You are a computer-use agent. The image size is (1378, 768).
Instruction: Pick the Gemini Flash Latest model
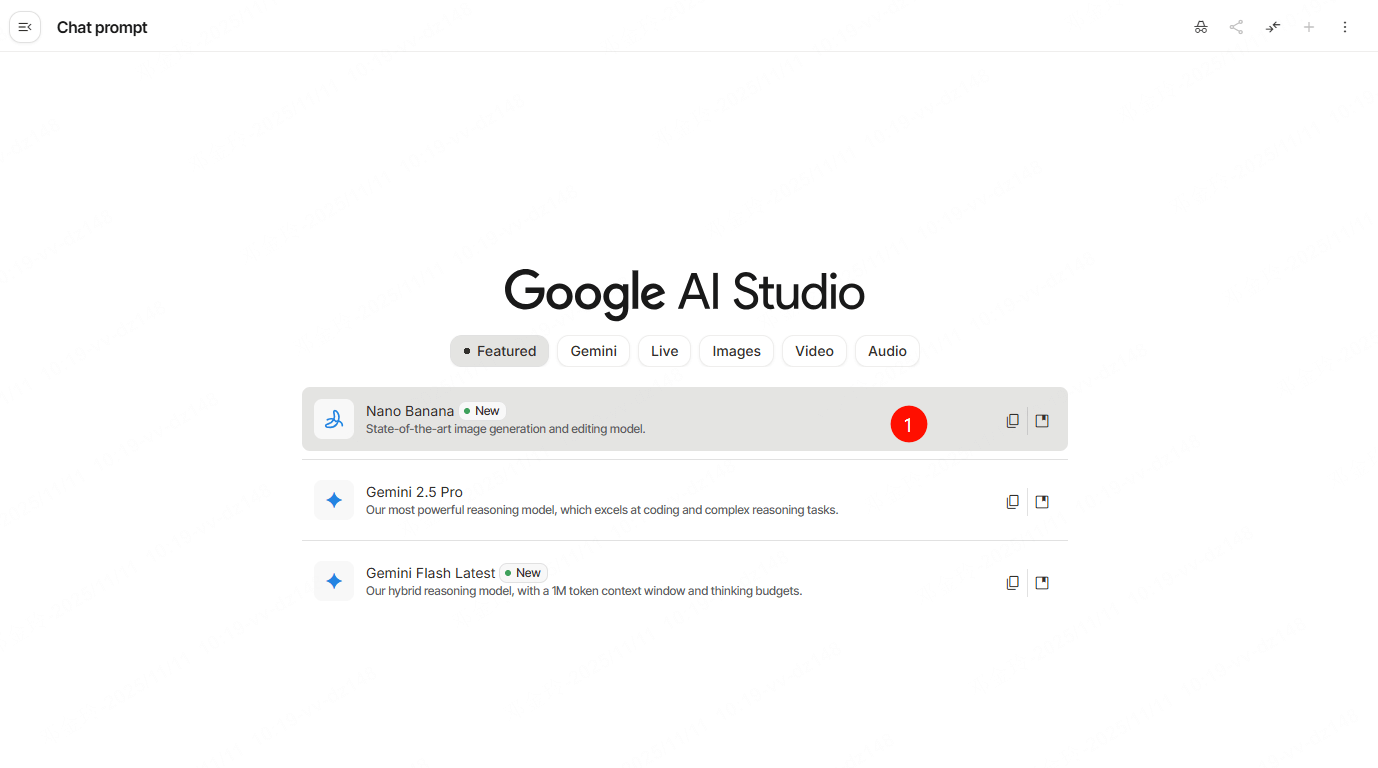[x=600, y=581]
